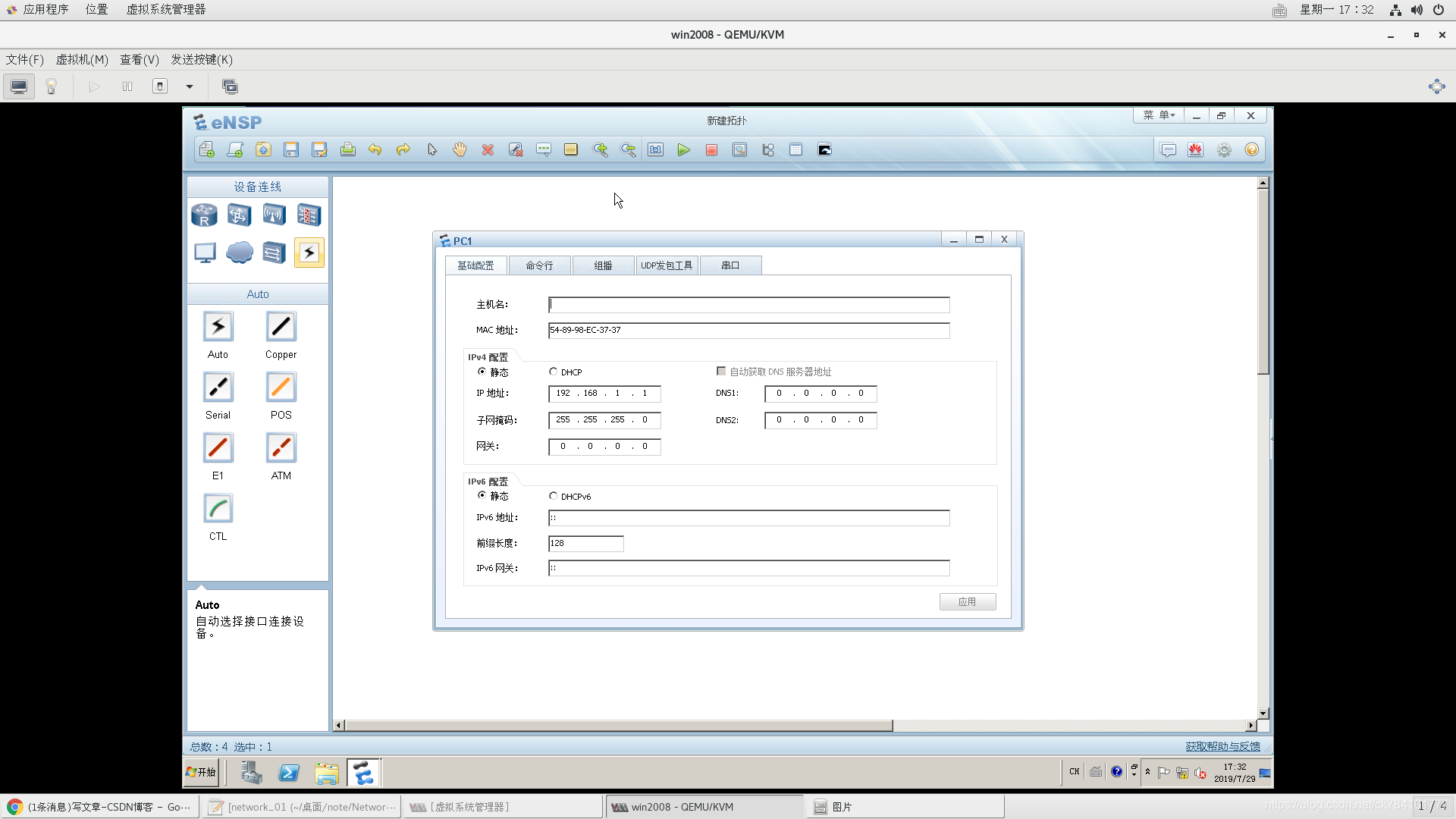Screen dimensions: 1456x819
Task: Select the Copper cable connection type
Action: 281,327
